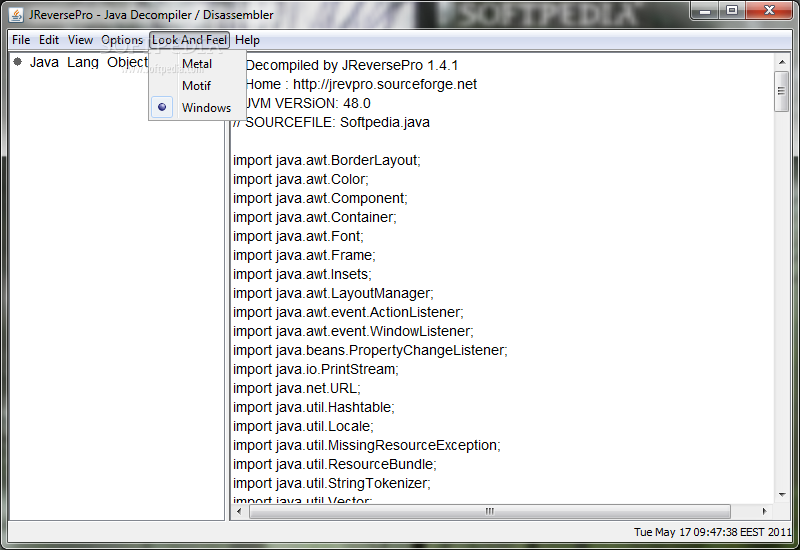Open the File menu
This screenshot has height=550, width=800.
21,40
